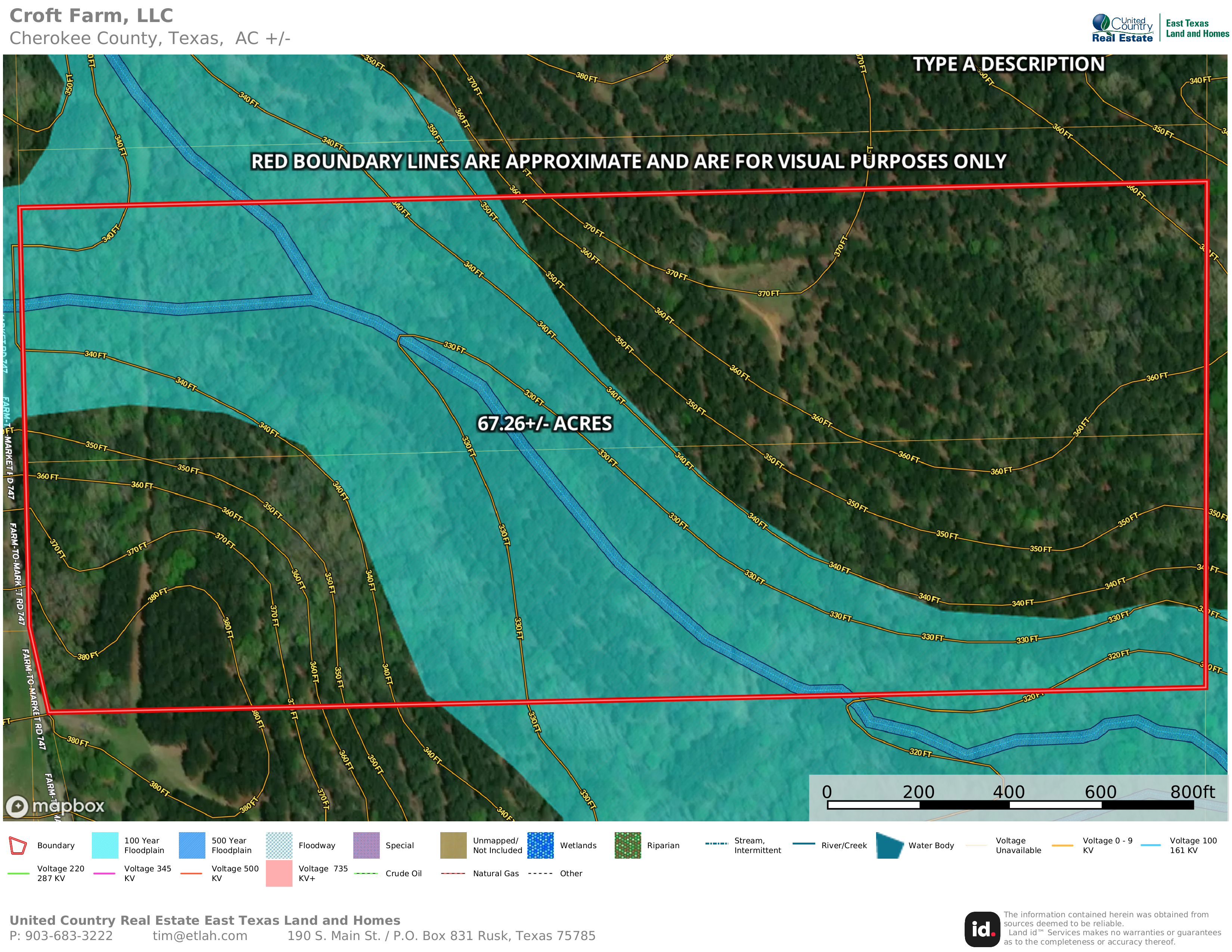Click the tim@etlah.com email address
The image size is (1232, 952).
pos(200,936)
